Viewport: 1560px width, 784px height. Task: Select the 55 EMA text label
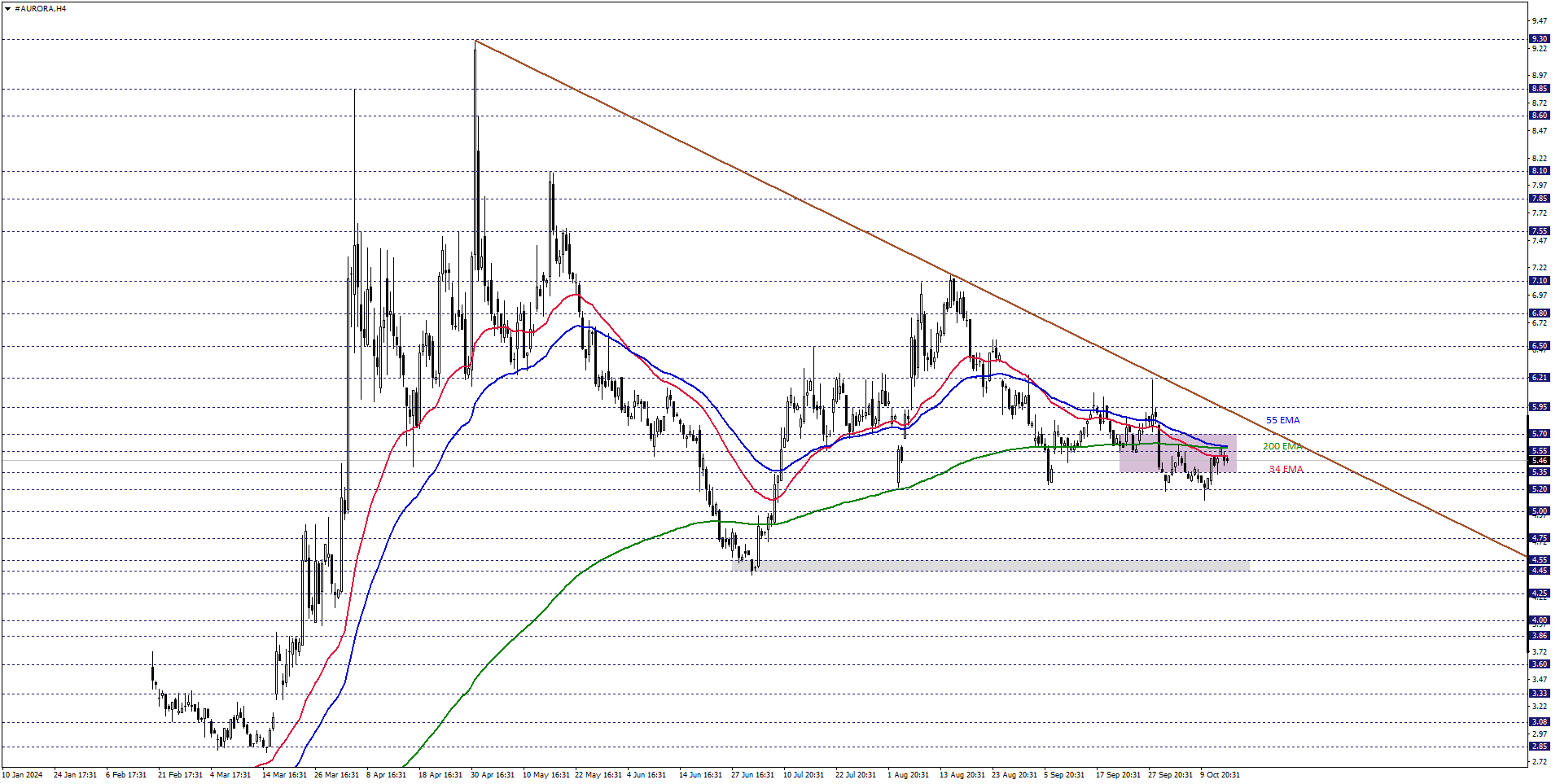1283,420
